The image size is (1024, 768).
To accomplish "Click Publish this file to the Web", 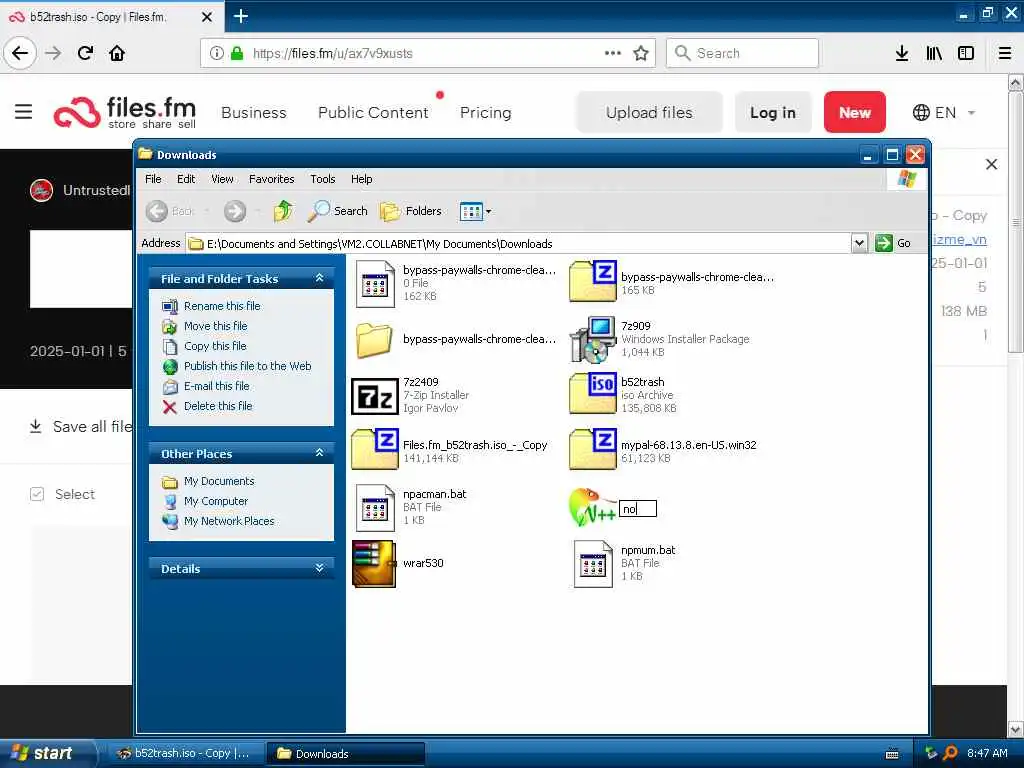I will click(248, 366).
